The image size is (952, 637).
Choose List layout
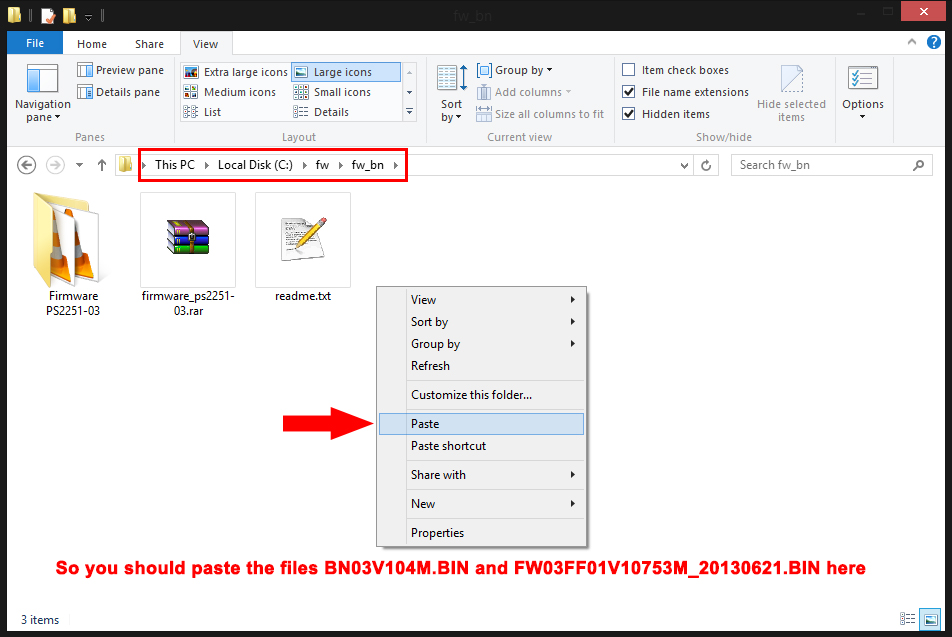click(202, 112)
